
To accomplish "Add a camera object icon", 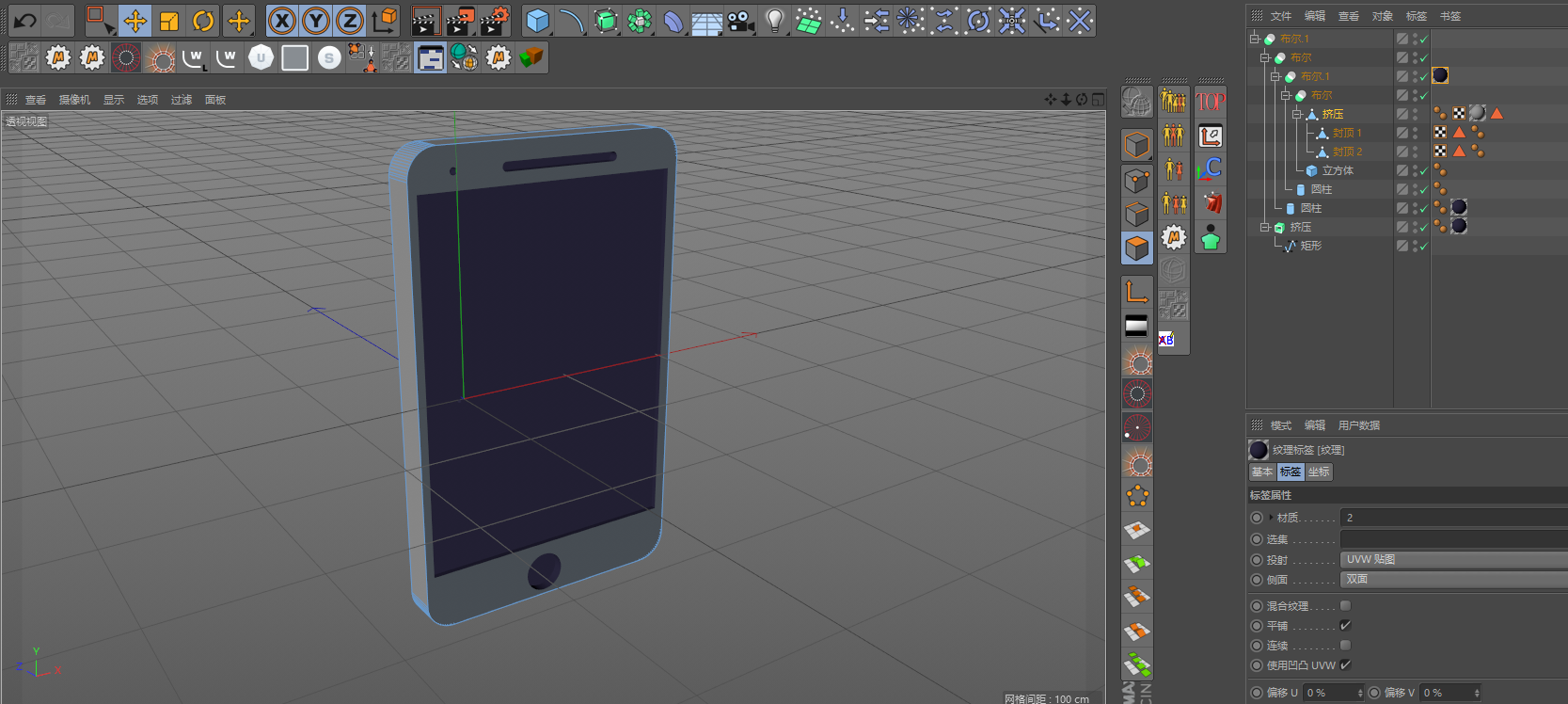I will tap(741, 21).
